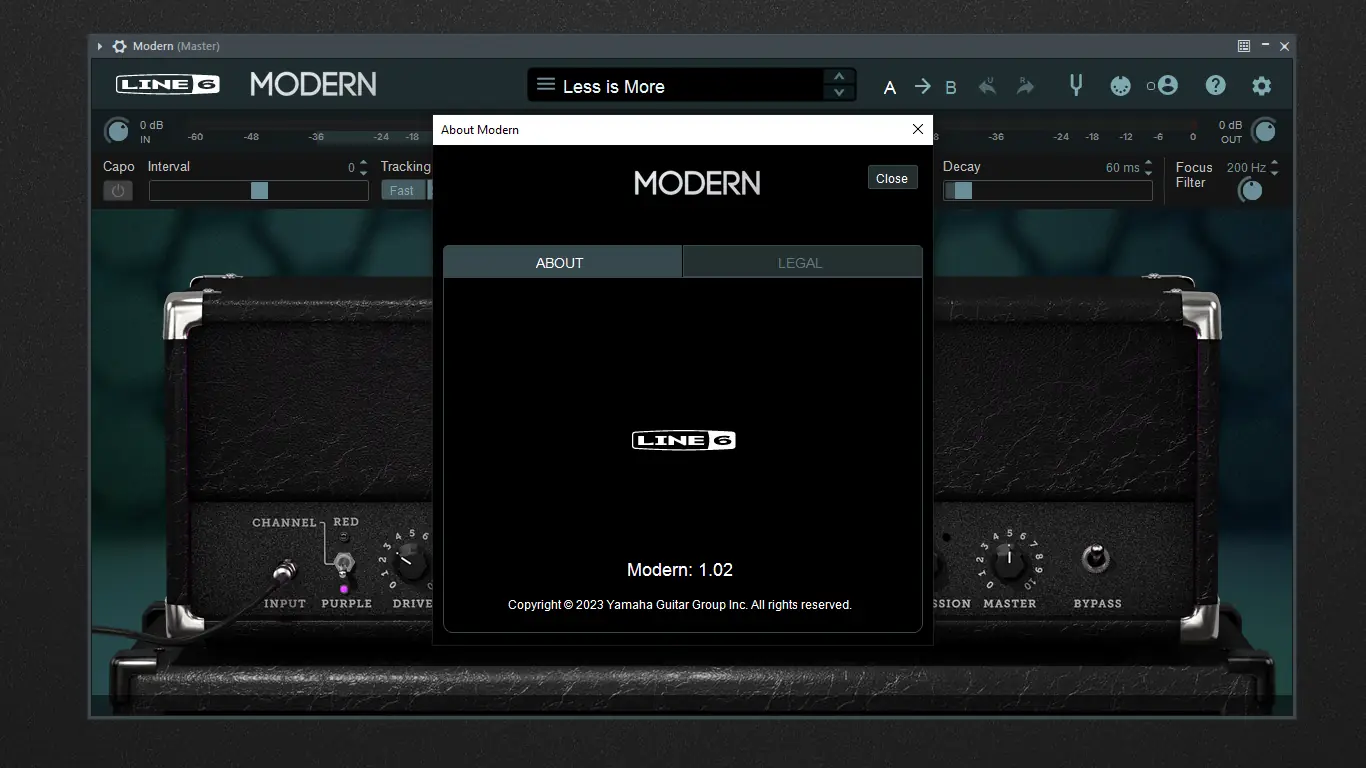Select next preset with down arrow
Screen dimensions: 1366x768
(x=838, y=93)
